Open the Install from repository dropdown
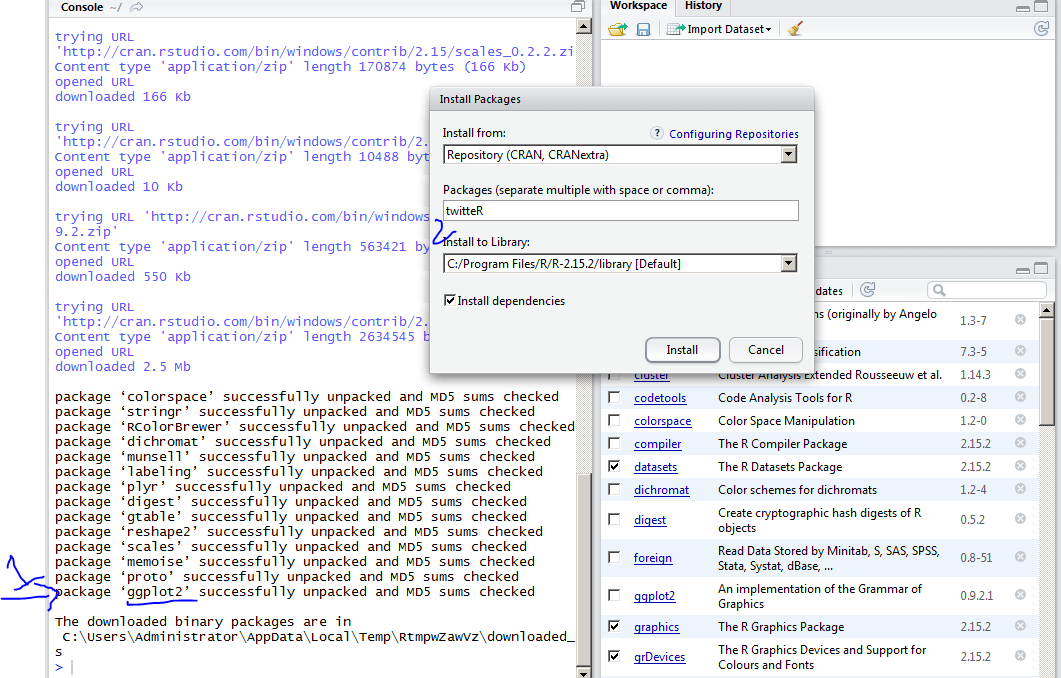Viewport: 1061px width, 678px height. pyautogui.click(x=788, y=155)
